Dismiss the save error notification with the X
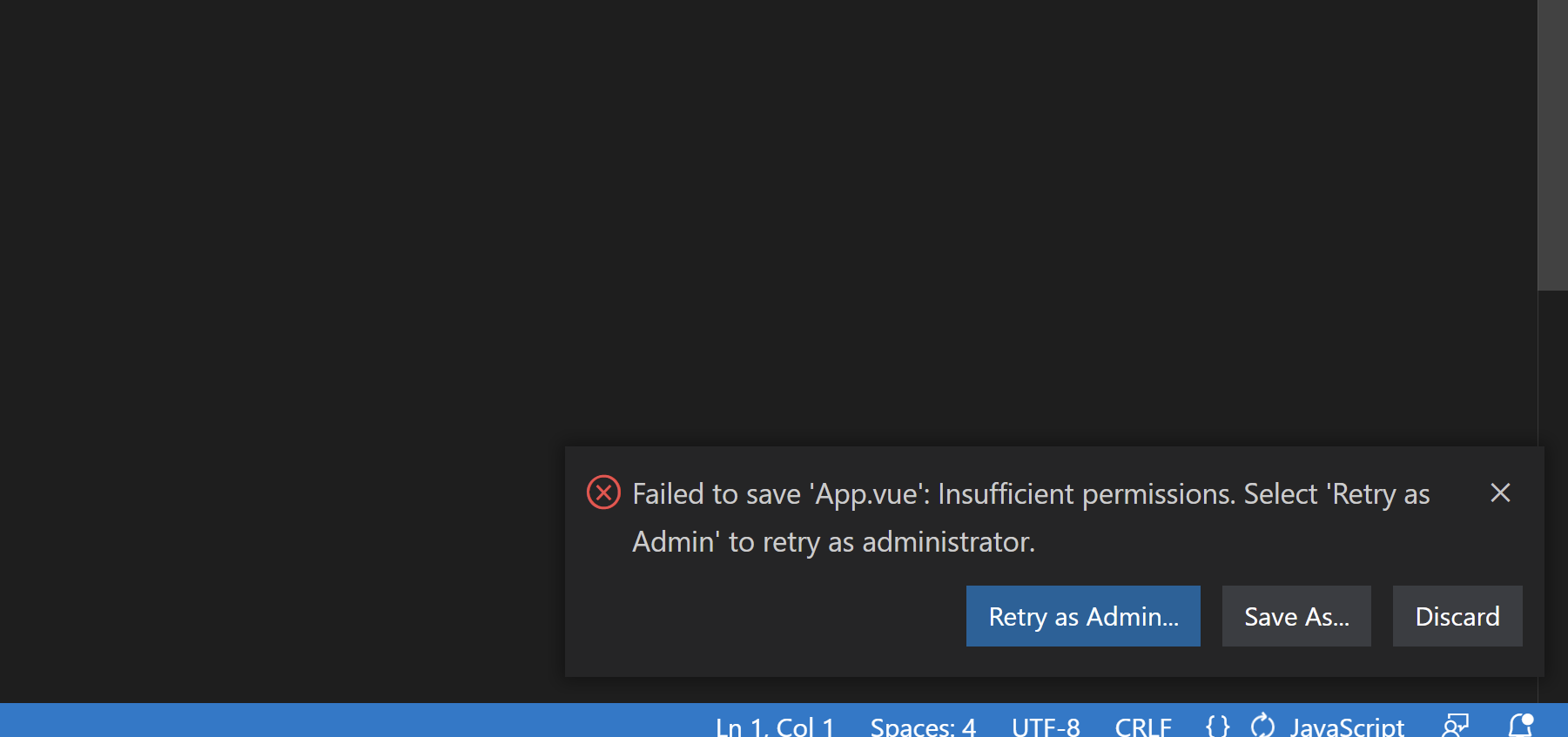Image resolution: width=1568 pixels, height=737 pixels. pos(1500,492)
